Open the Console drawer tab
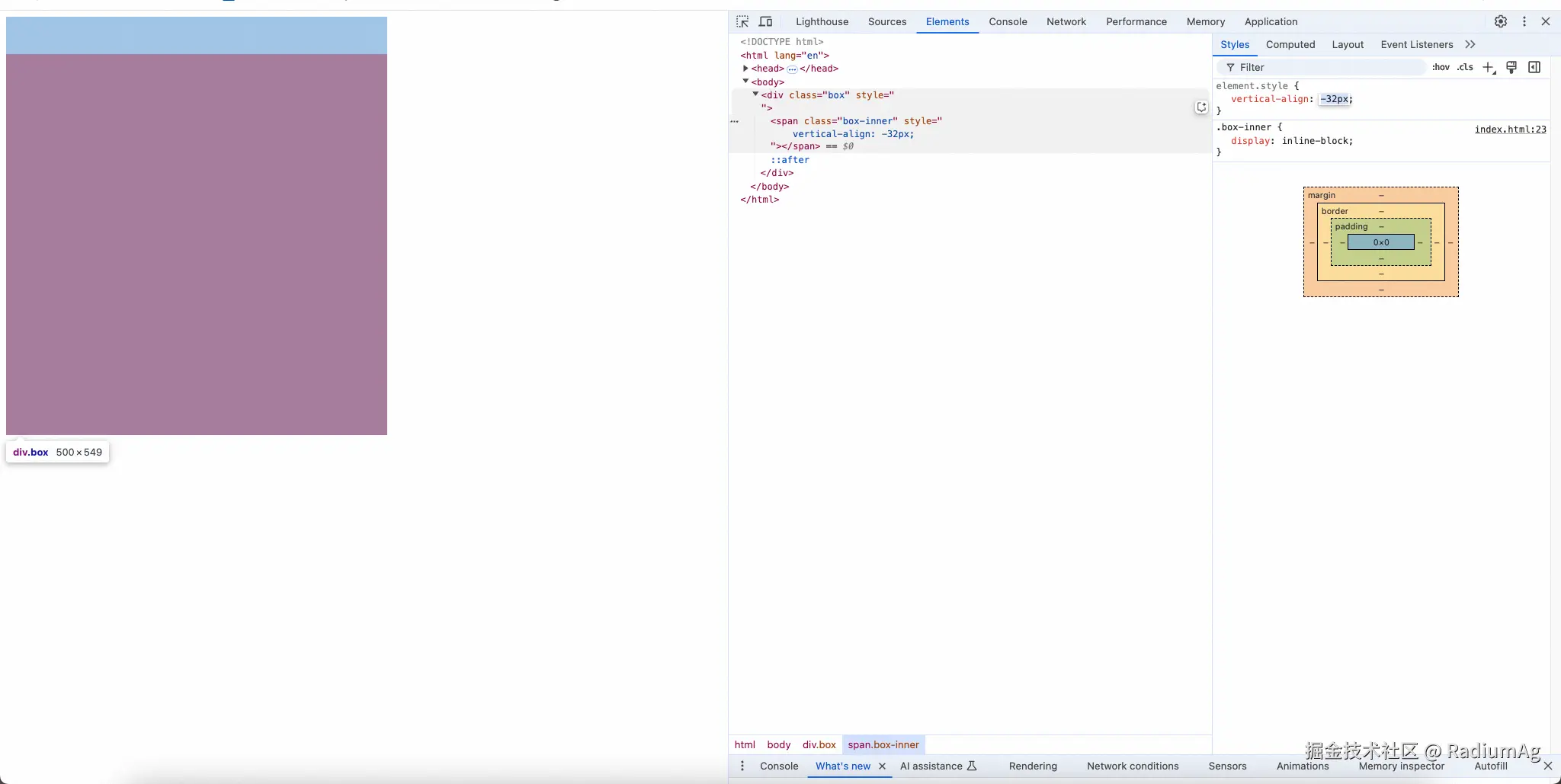This screenshot has width=1561, height=784. pyautogui.click(x=779, y=766)
